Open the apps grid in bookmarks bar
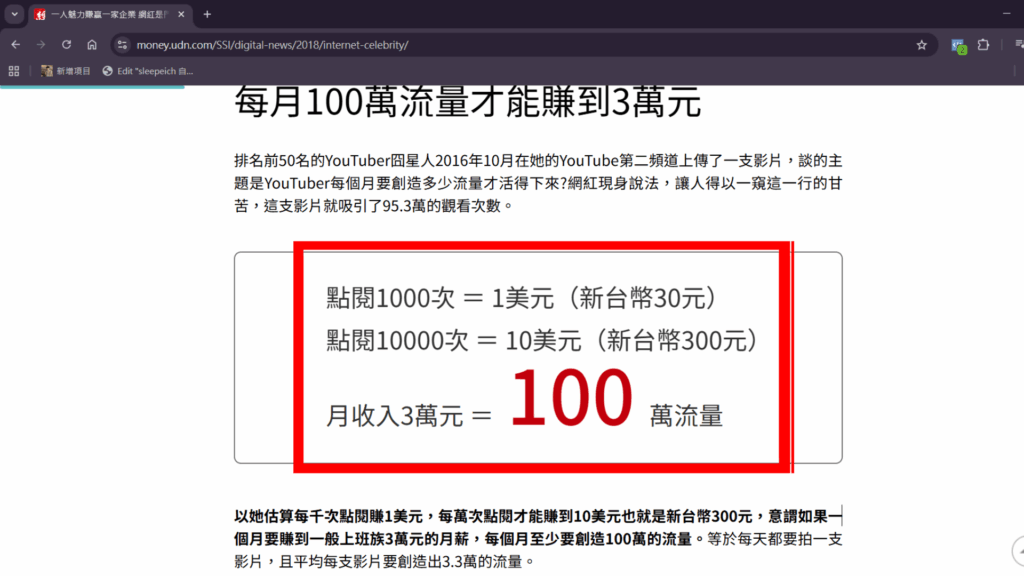This screenshot has height=576, width=1024. (14, 71)
